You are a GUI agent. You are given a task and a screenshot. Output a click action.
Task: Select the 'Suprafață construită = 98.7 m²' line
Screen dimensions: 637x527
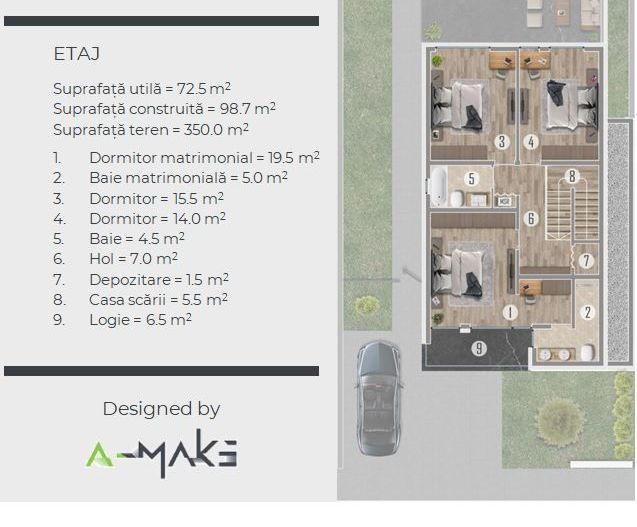[164, 109]
